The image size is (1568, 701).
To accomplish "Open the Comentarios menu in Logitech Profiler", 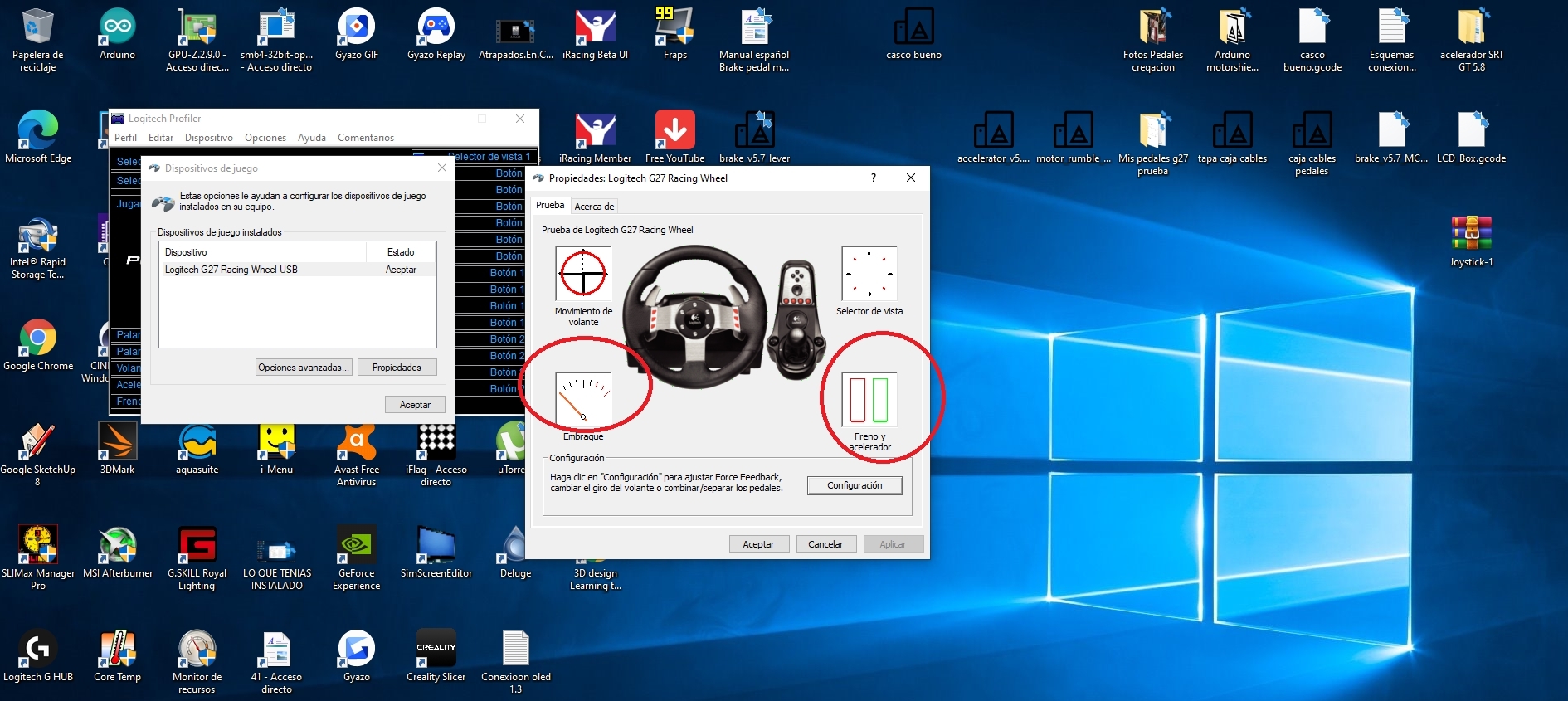I will [x=366, y=138].
